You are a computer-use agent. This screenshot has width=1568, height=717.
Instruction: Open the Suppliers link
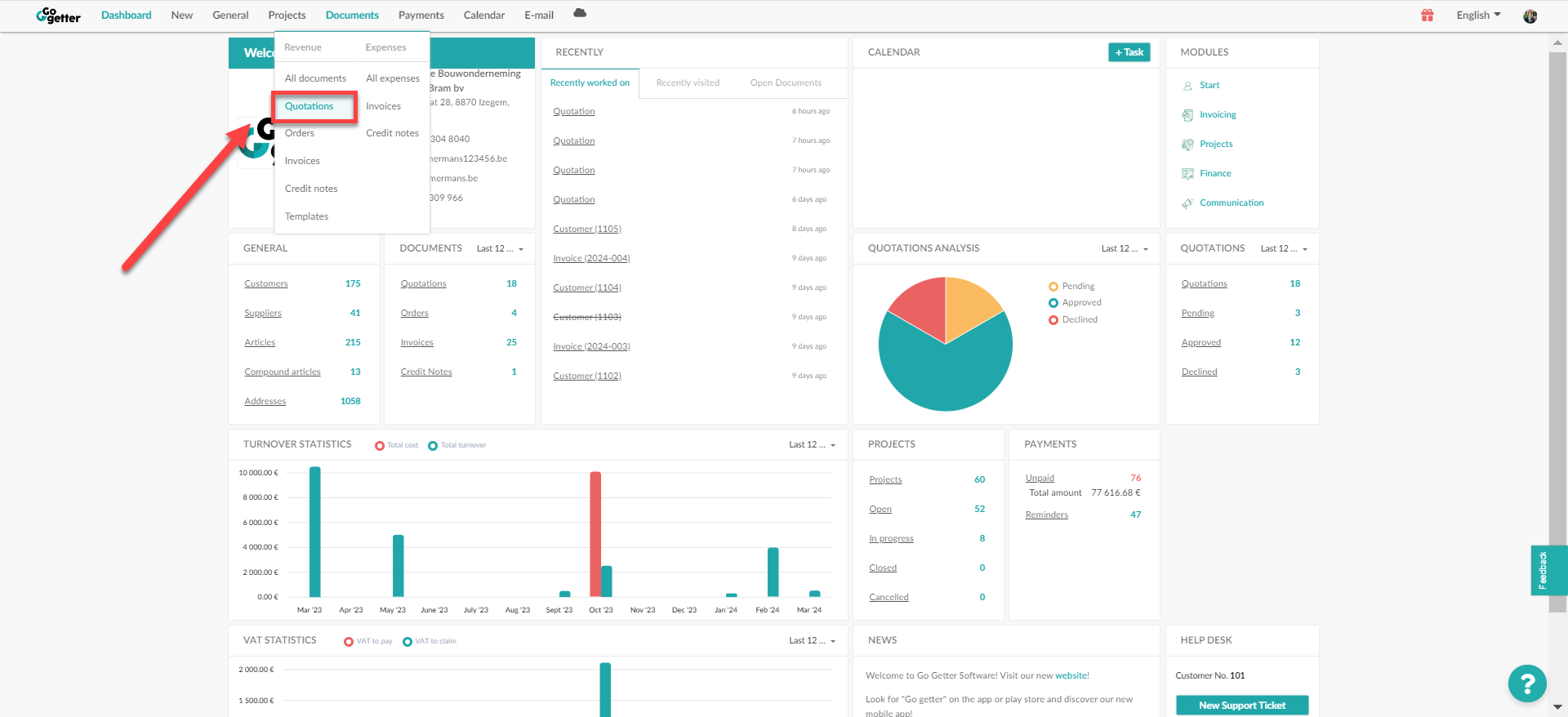coord(263,313)
